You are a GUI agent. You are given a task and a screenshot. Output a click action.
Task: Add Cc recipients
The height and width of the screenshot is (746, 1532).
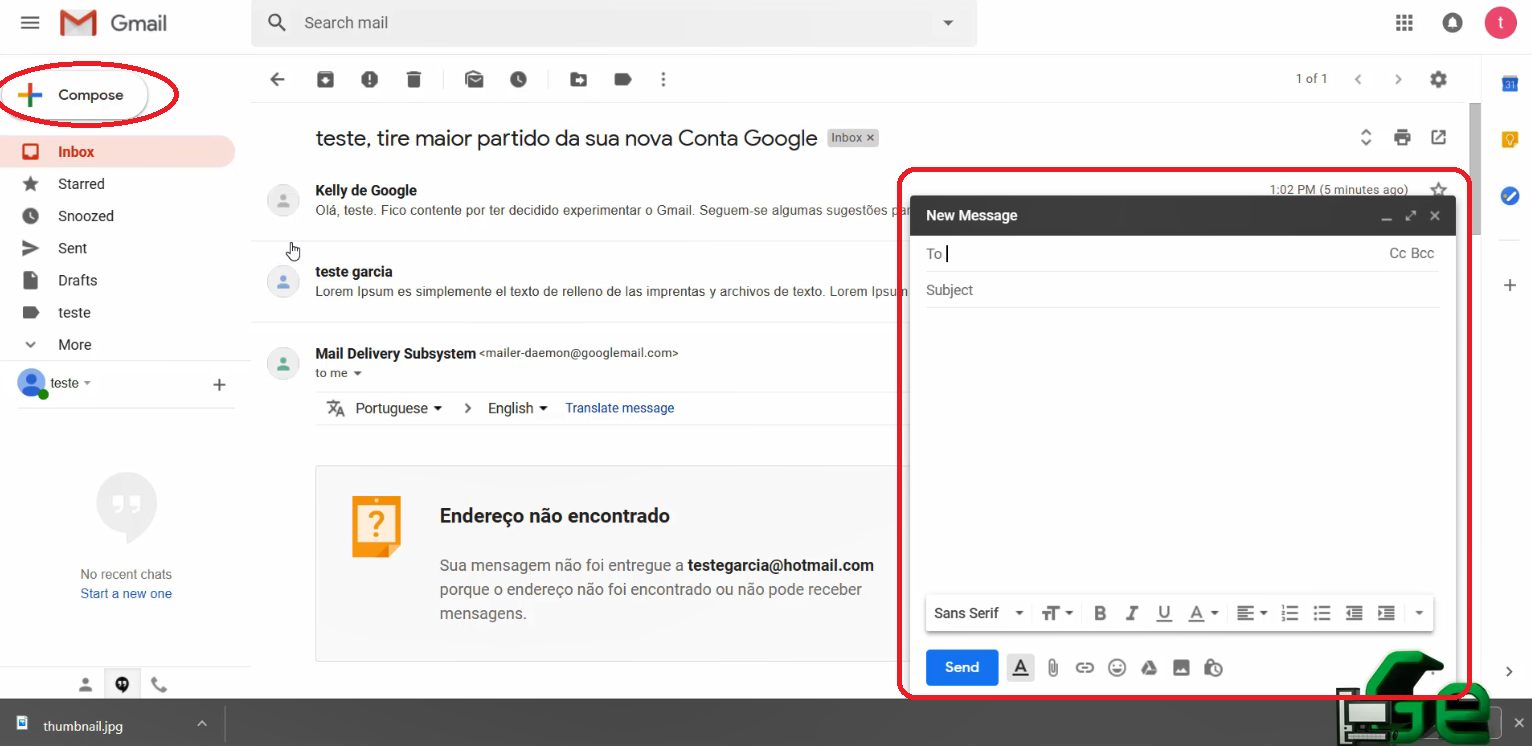click(x=1398, y=253)
